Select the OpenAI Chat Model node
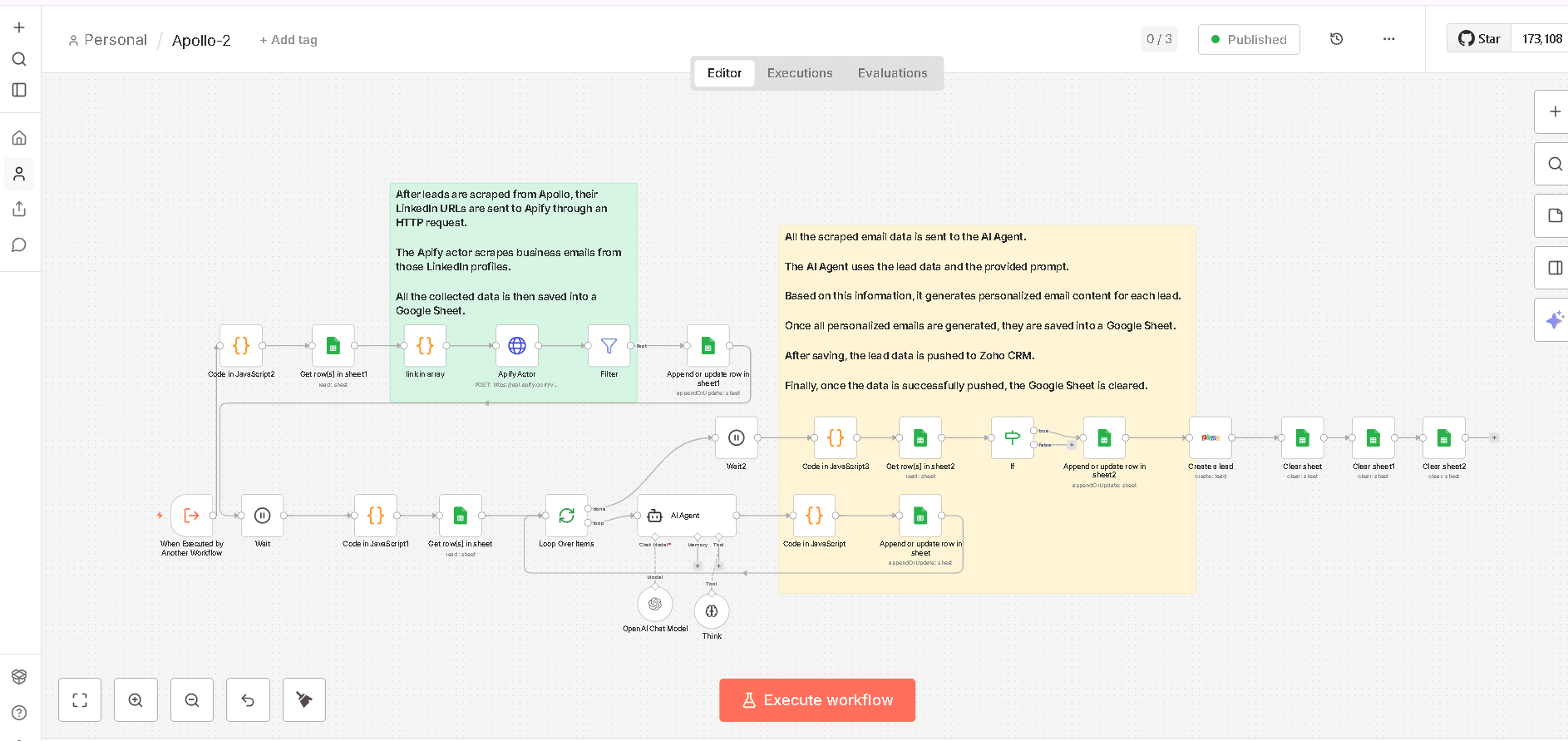1568x741 pixels. [655, 605]
